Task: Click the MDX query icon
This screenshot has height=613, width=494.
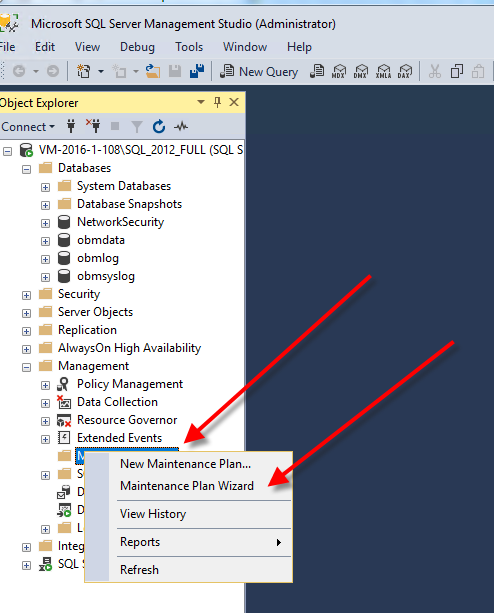Action: [x=339, y=72]
